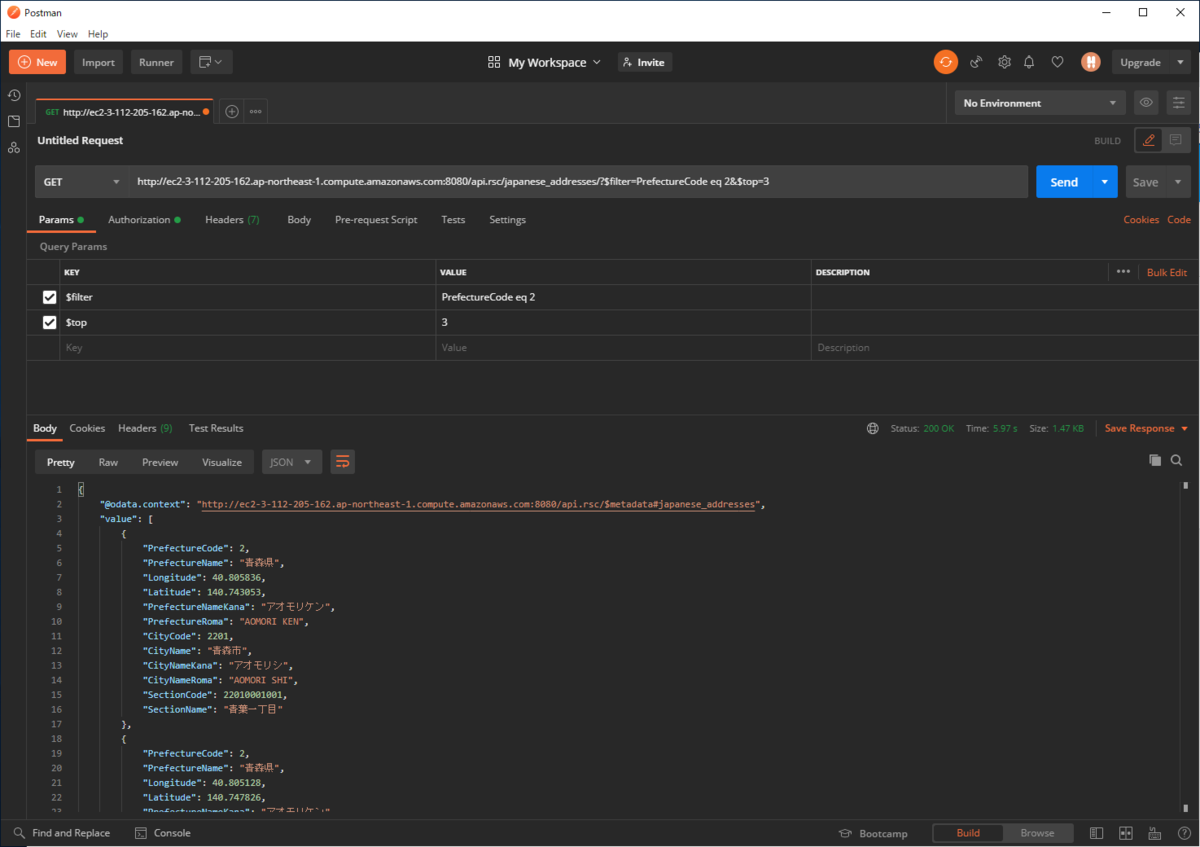This screenshot has height=847, width=1200.
Task: Open the help question mark icon
Action: [x=1184, y=833]
